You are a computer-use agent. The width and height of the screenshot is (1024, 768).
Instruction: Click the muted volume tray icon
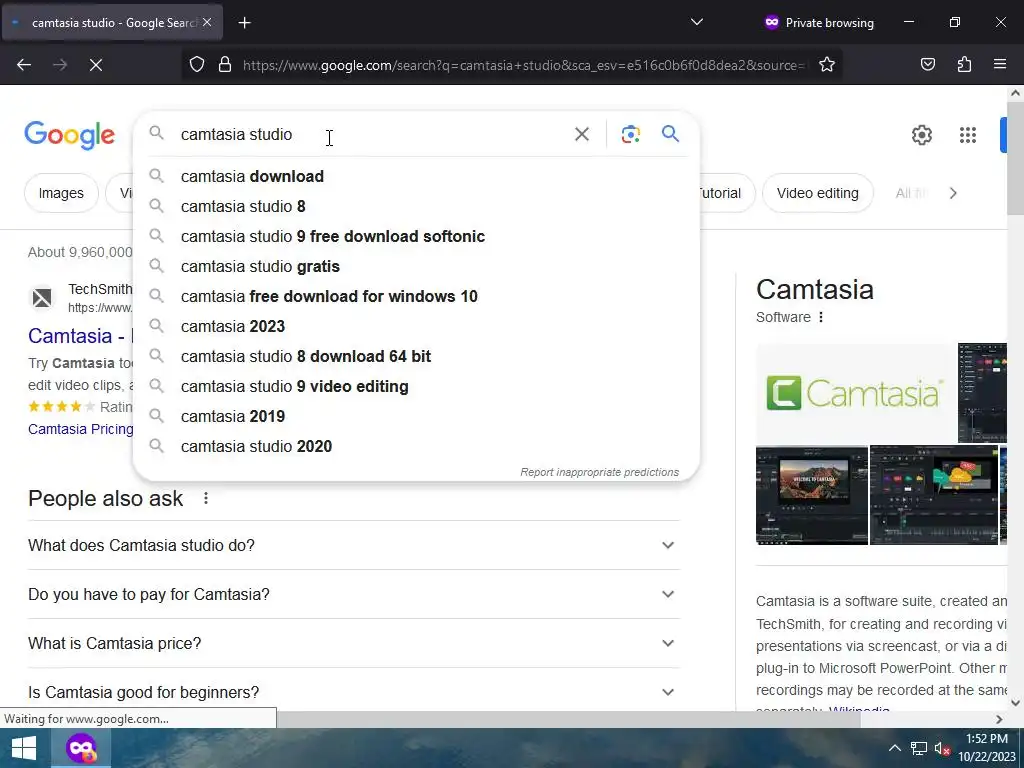[x=942, y=749]
